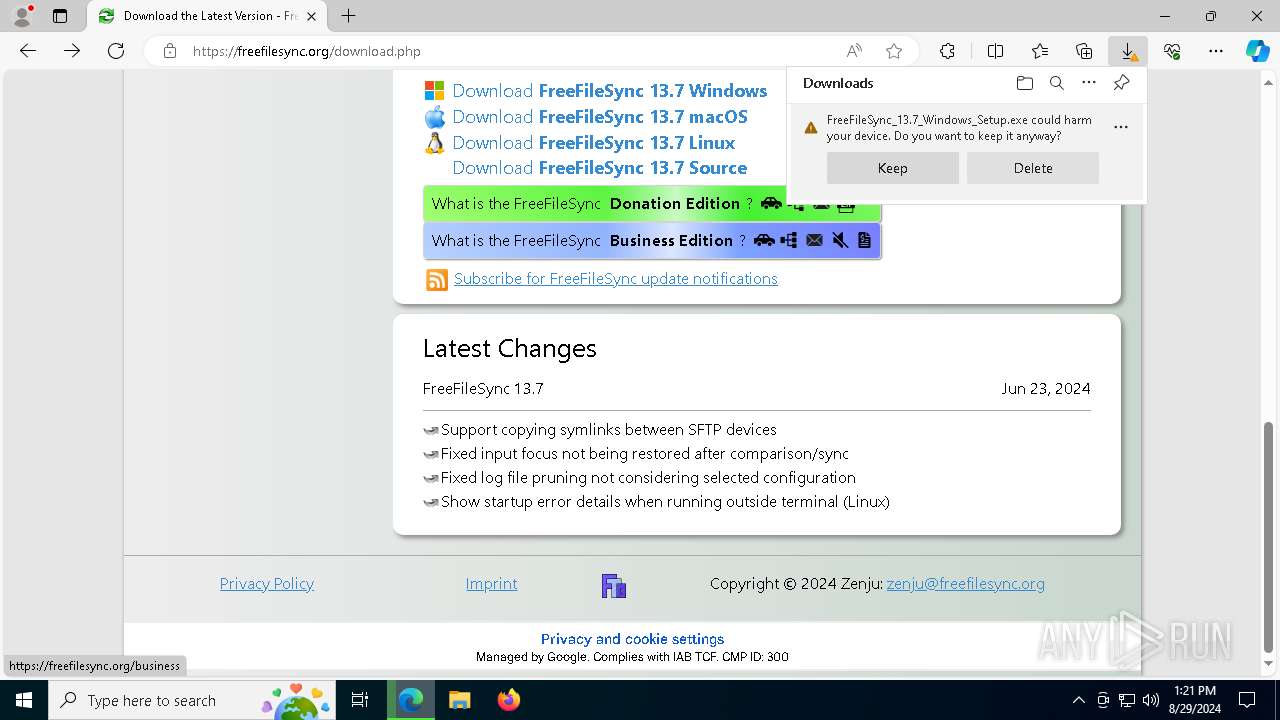Open File Explorer from the taskbar
This screenshot has width=1280, height=720.
point(459,700)
